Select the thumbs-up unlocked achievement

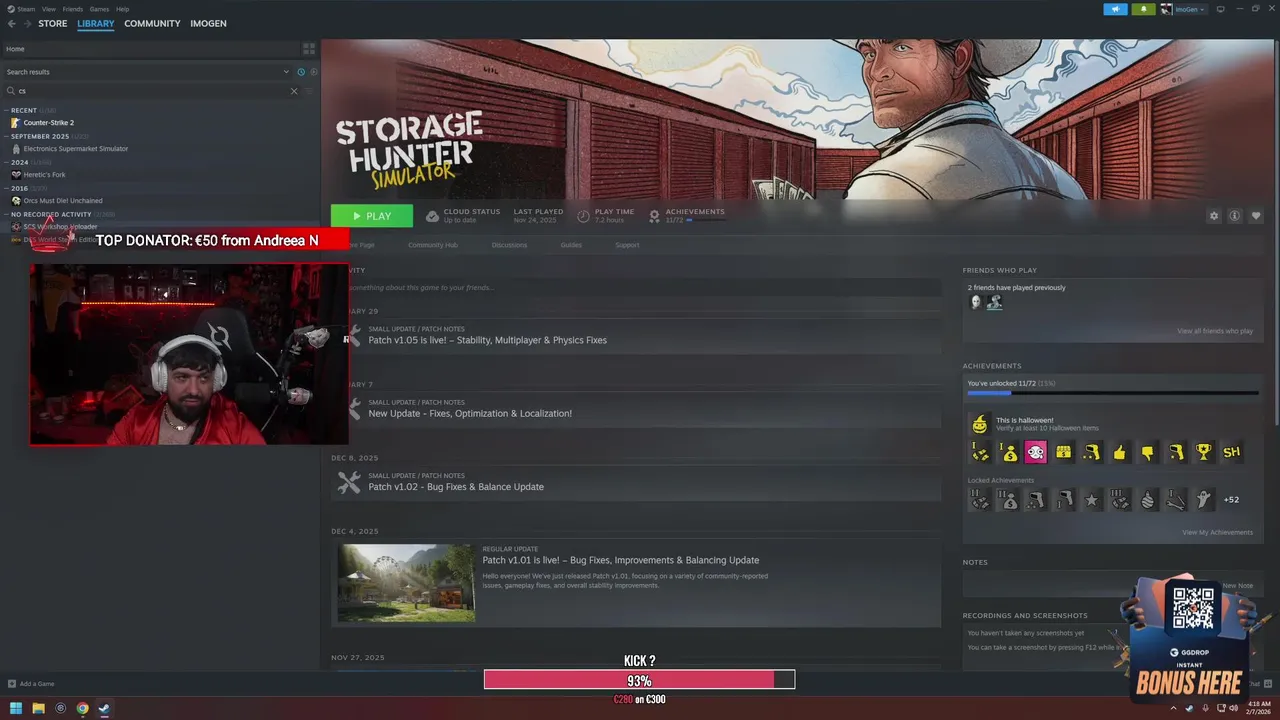tap(1119, 452)
